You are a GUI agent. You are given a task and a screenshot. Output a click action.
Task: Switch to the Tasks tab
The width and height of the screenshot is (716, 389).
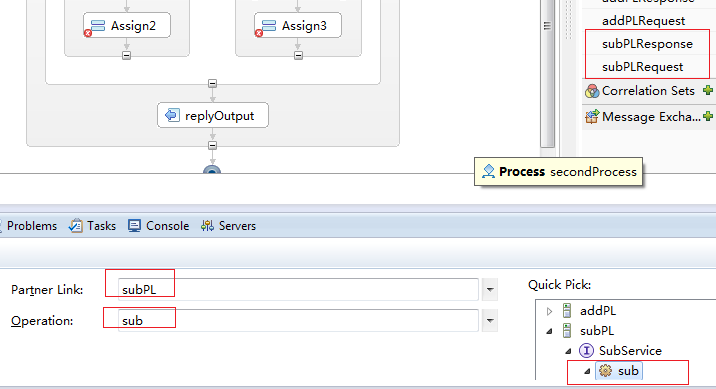click(92, 226)
